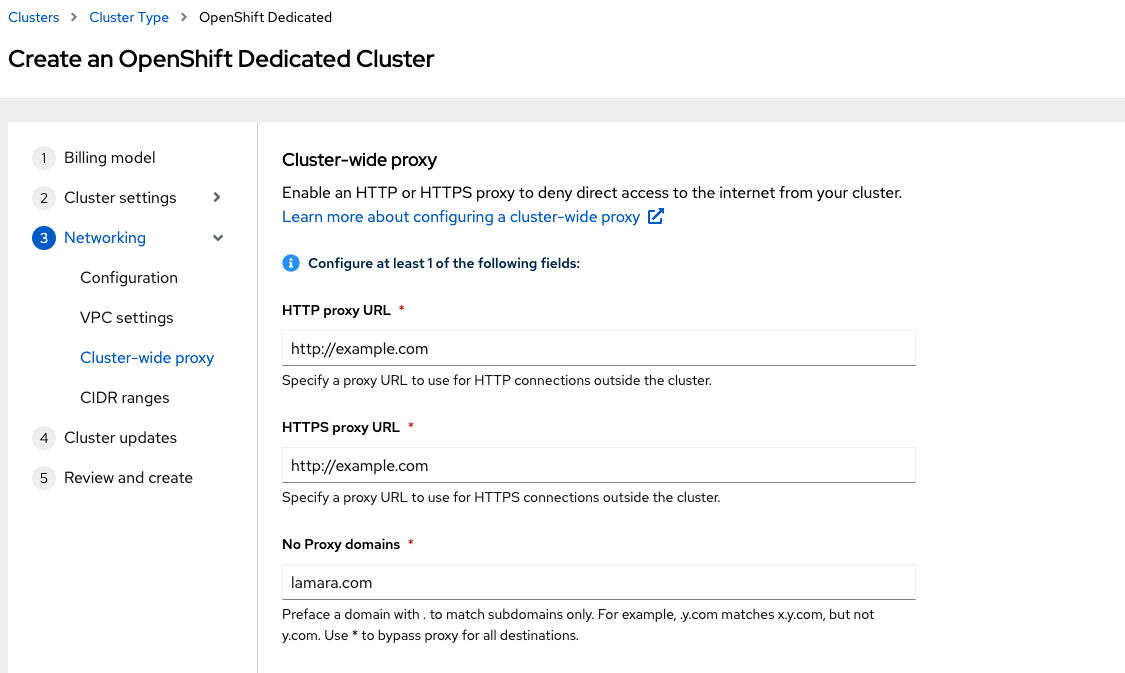The image size is (1125, 673).
Task: Click the step 1 number badge
Action: pos(44,158)
